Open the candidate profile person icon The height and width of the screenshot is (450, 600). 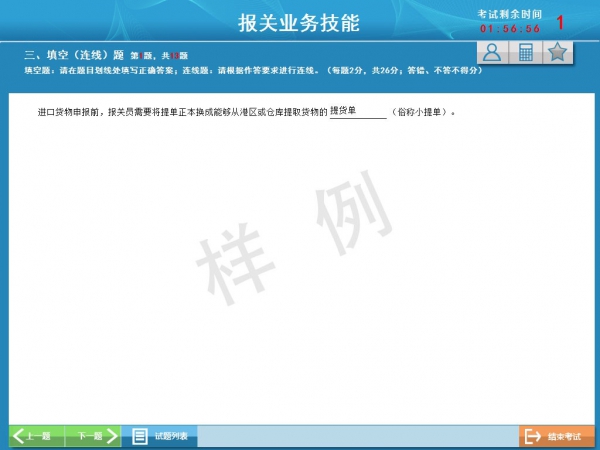[x=491, y=53]
